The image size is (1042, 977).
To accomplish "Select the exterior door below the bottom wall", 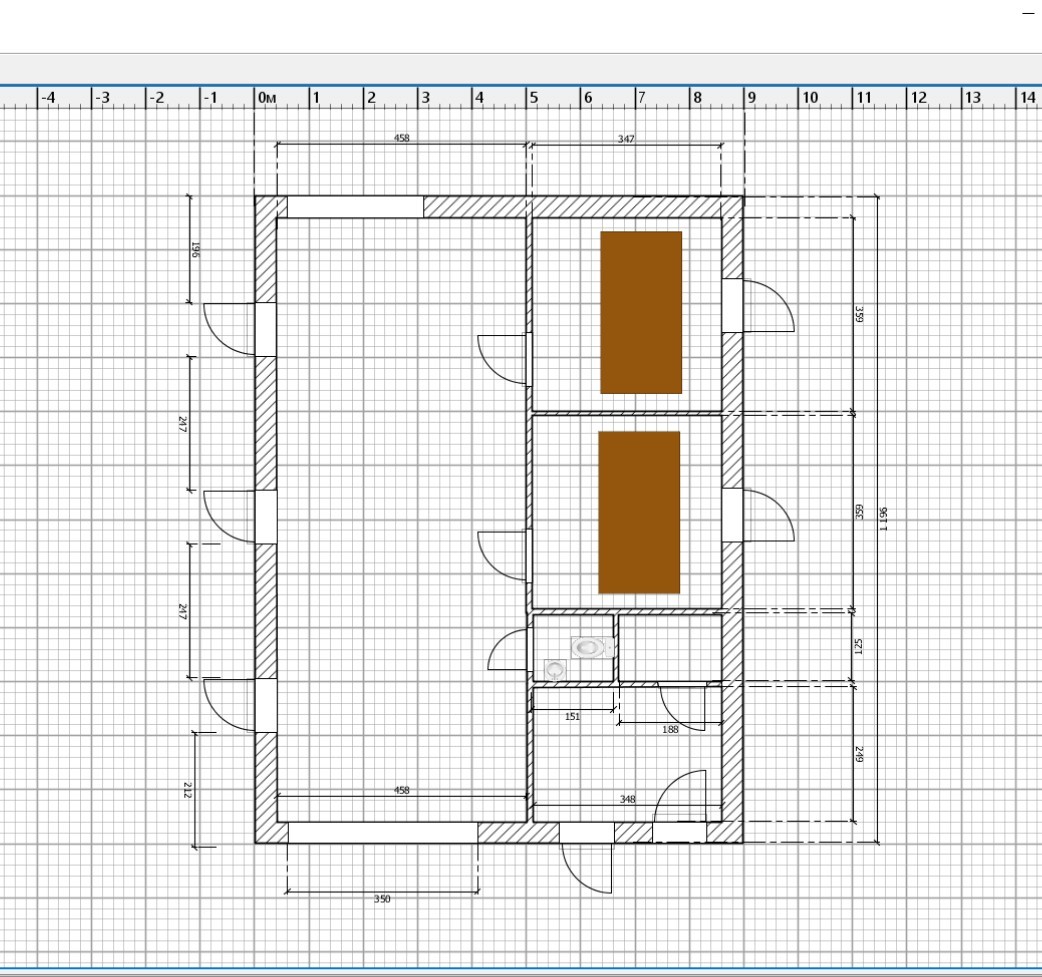I will (x=586, y=858).
